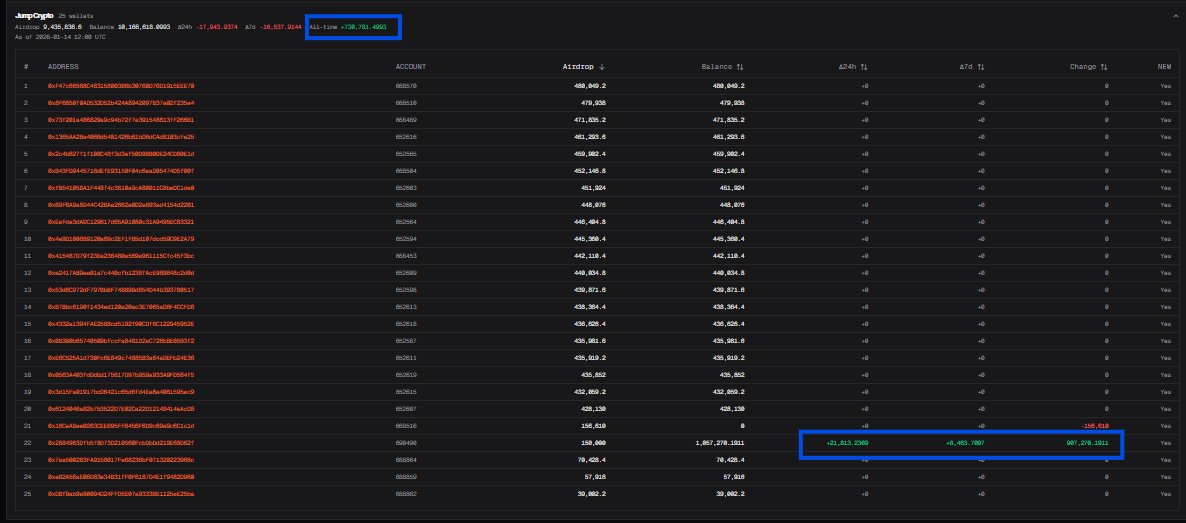Open wallet address link in row 16

(x=121, y=341)
